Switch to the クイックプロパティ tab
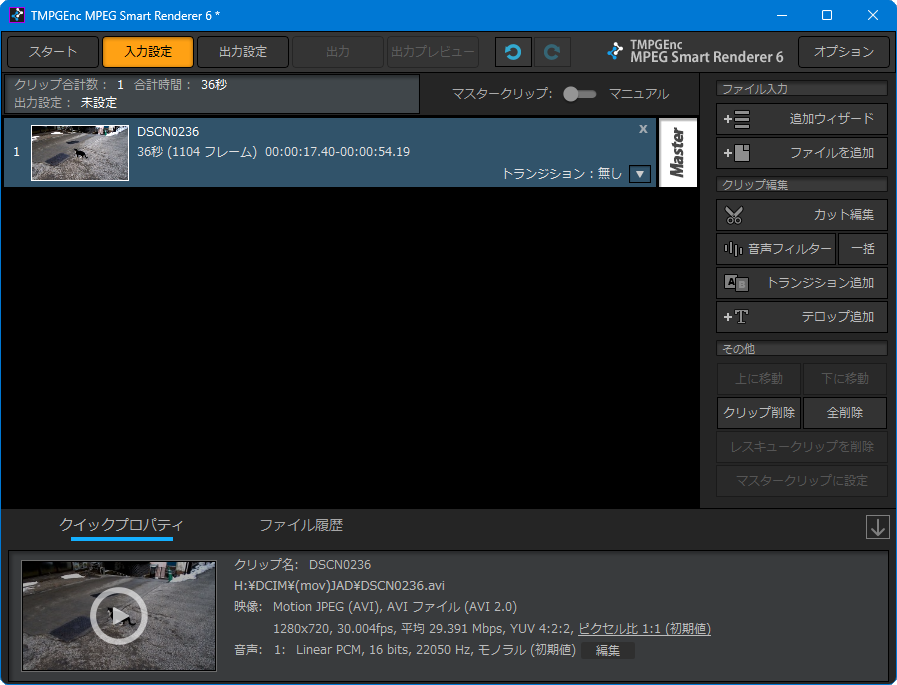Screen dimensions: 897x685 [121, 525]
